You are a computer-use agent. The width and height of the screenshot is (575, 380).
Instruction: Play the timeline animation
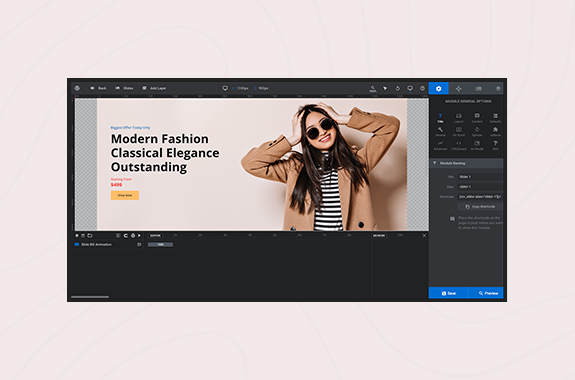point(139,235)
